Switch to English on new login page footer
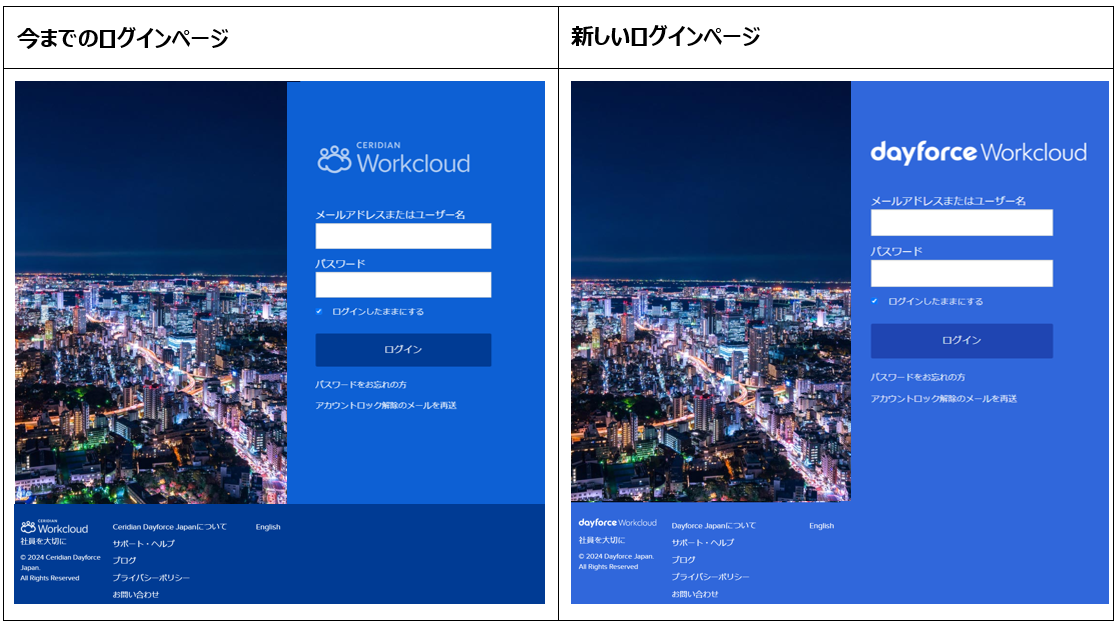Image resolution: width=1119 pixels, height=628 pixels. pyautogui.click(x=821, y=525)
